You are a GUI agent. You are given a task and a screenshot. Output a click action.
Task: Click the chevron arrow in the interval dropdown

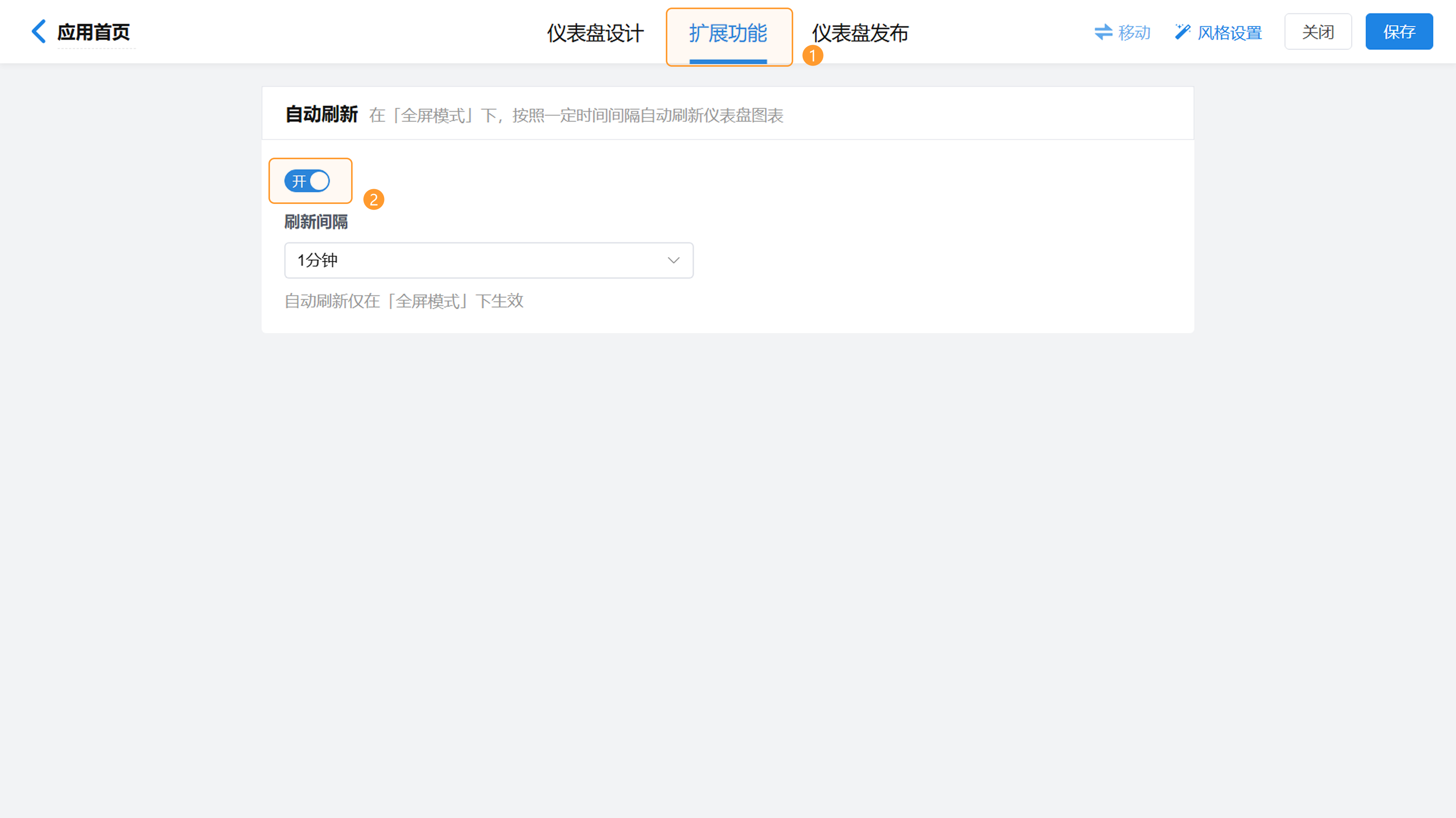pos(673,260)
